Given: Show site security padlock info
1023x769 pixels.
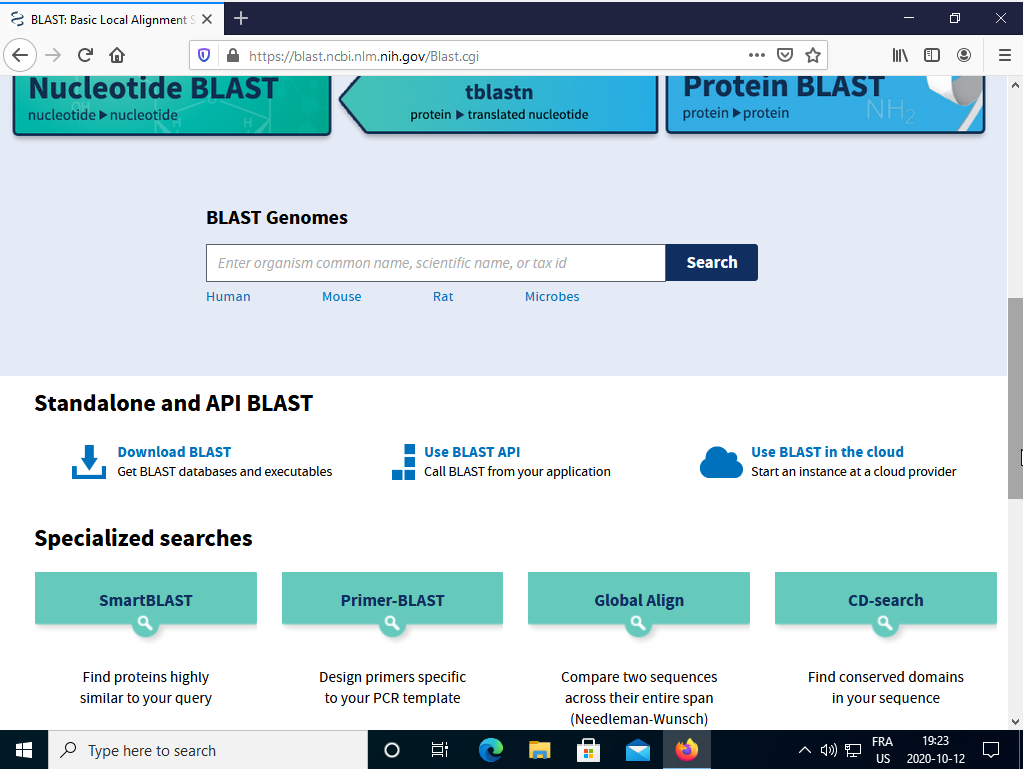Looking at the screenshot, I should tap(233, 55).
